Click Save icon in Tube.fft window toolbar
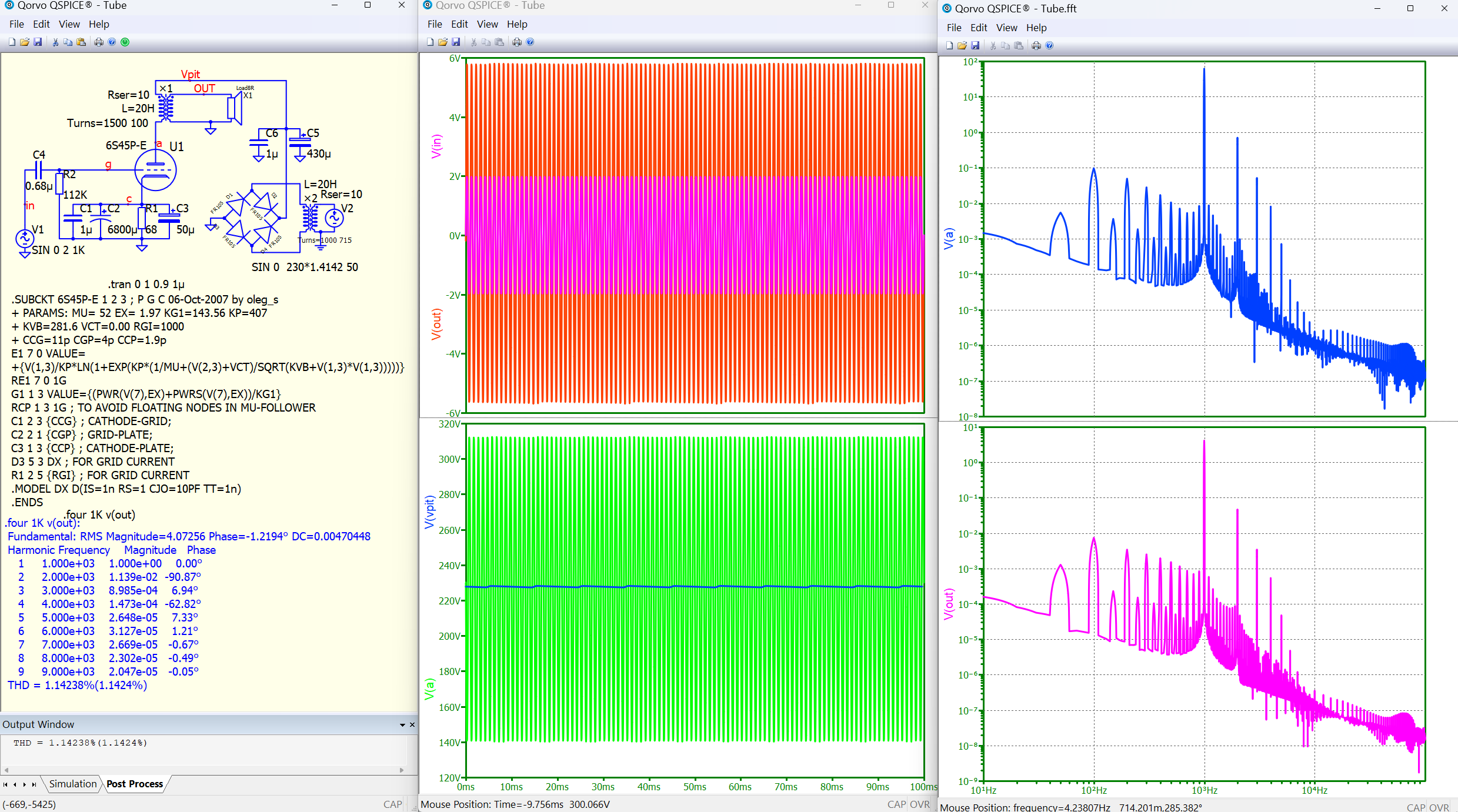The image size is (1458, 812). click(975, 45)
